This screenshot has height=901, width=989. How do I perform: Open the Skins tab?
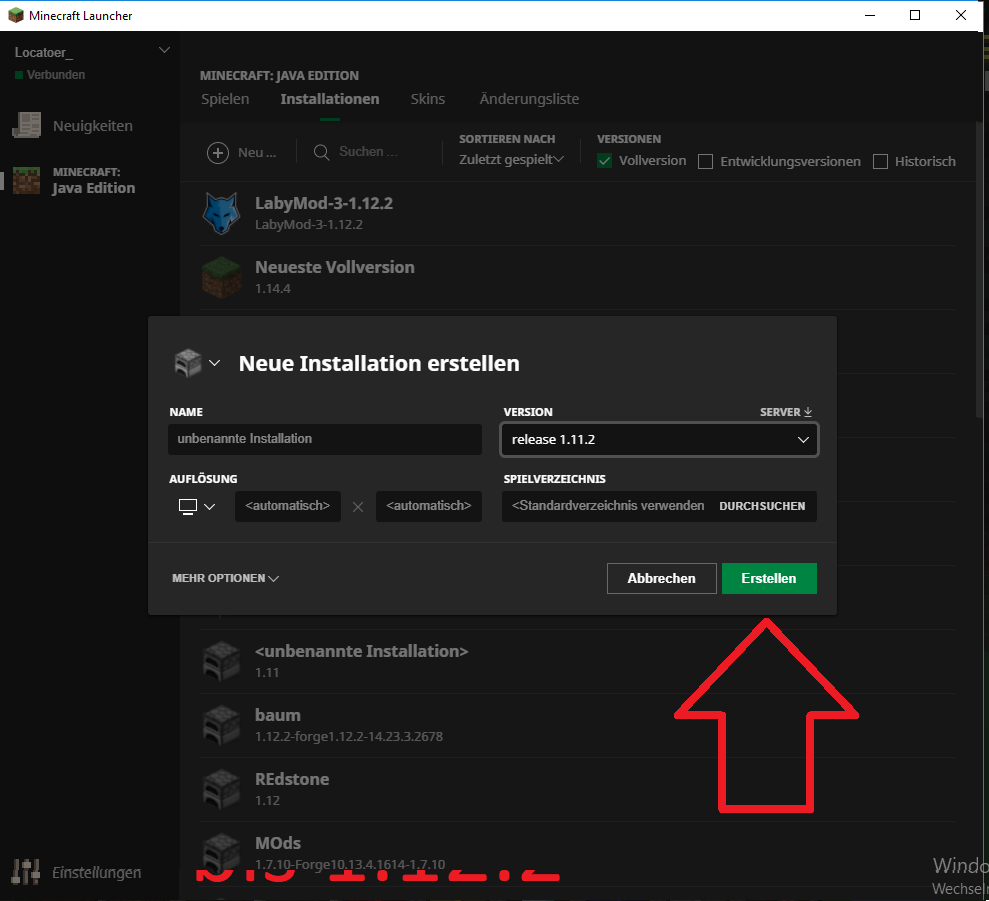428,99
